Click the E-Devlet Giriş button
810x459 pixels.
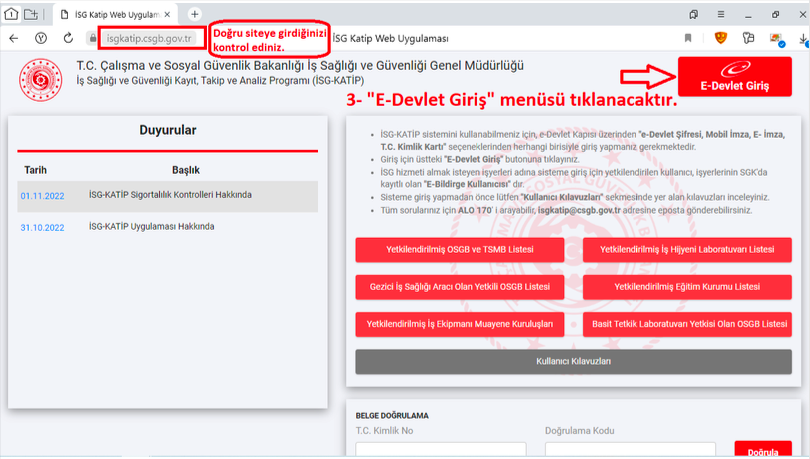734,78
